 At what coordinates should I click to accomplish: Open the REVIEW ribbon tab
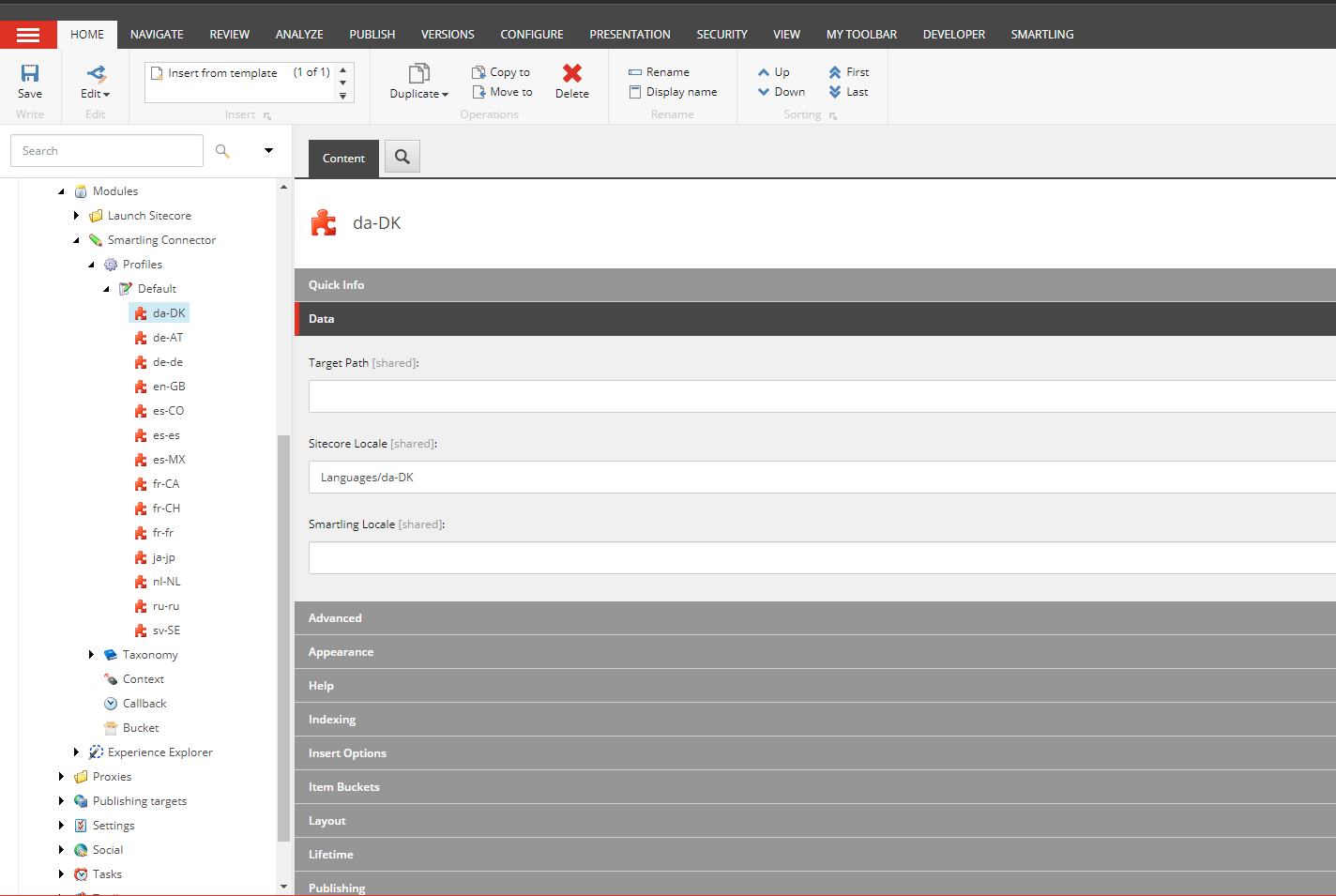pyautogui.click(x=229, y=35)
